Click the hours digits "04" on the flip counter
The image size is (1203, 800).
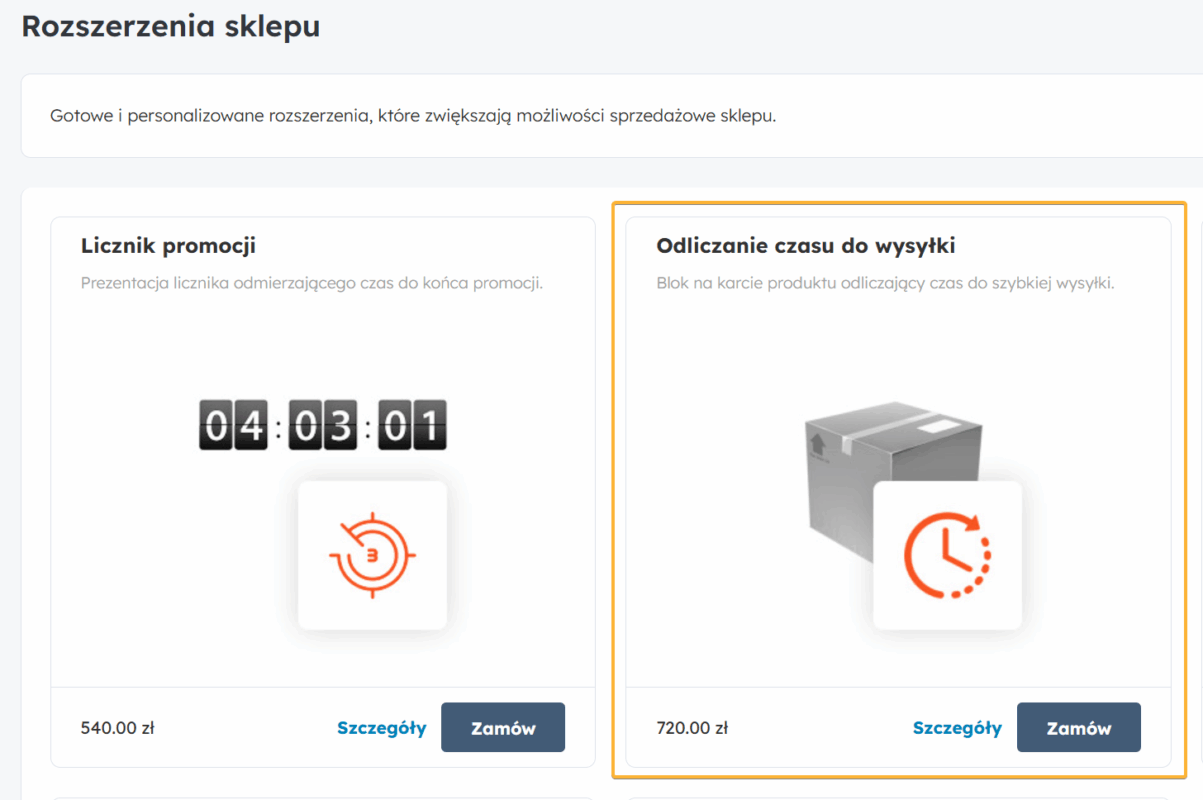(x=233, y=425)
